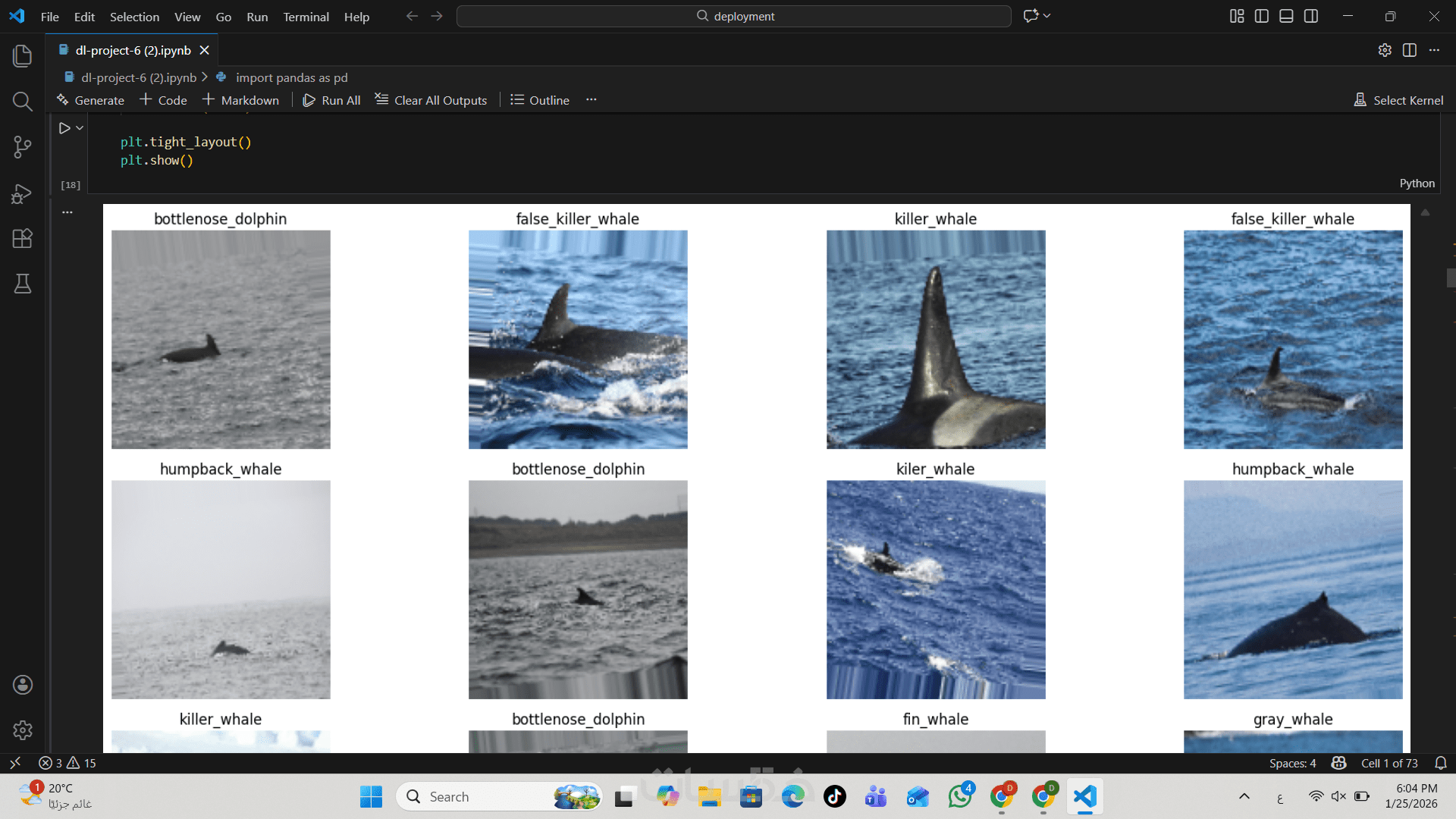
Task: Toggle the secondary side bar layout button
Action: (x=1311, y=16)
